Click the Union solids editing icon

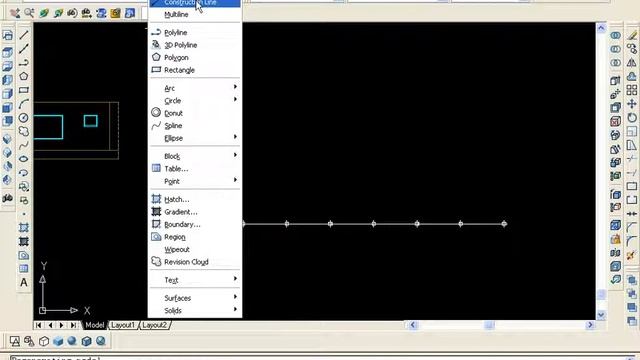[x=616, y=36]
